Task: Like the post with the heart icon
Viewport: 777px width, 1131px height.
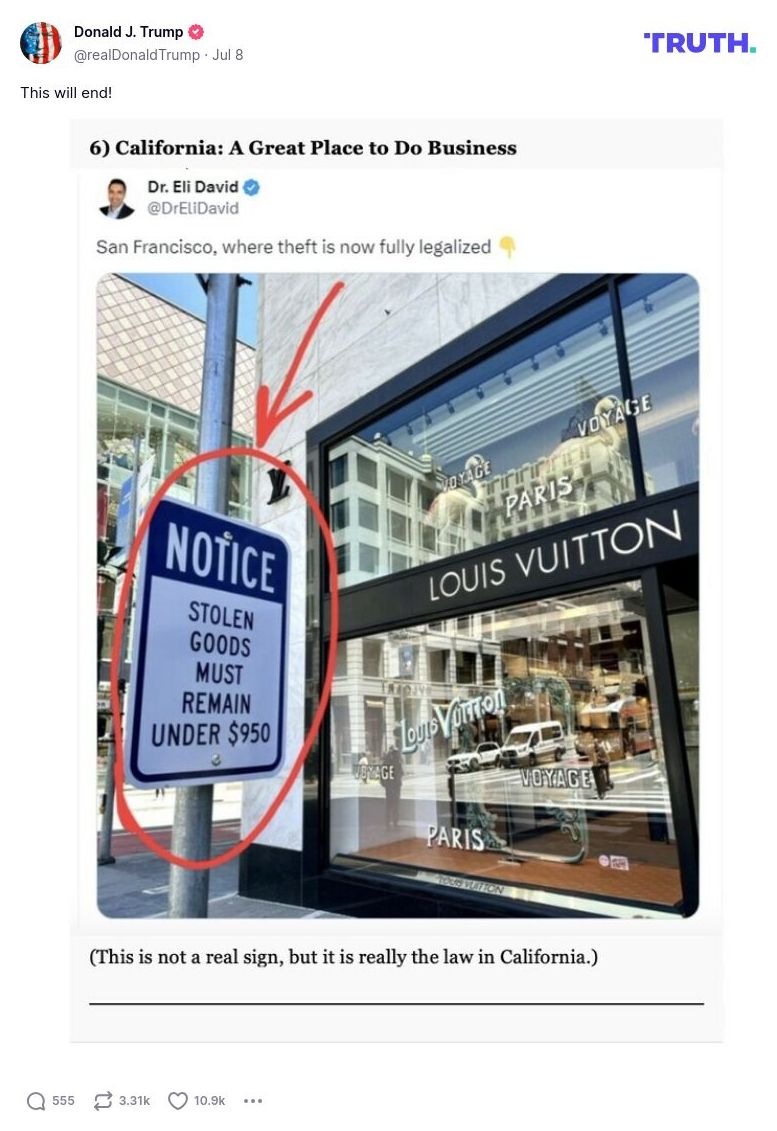Action: tap(177, 1101)
